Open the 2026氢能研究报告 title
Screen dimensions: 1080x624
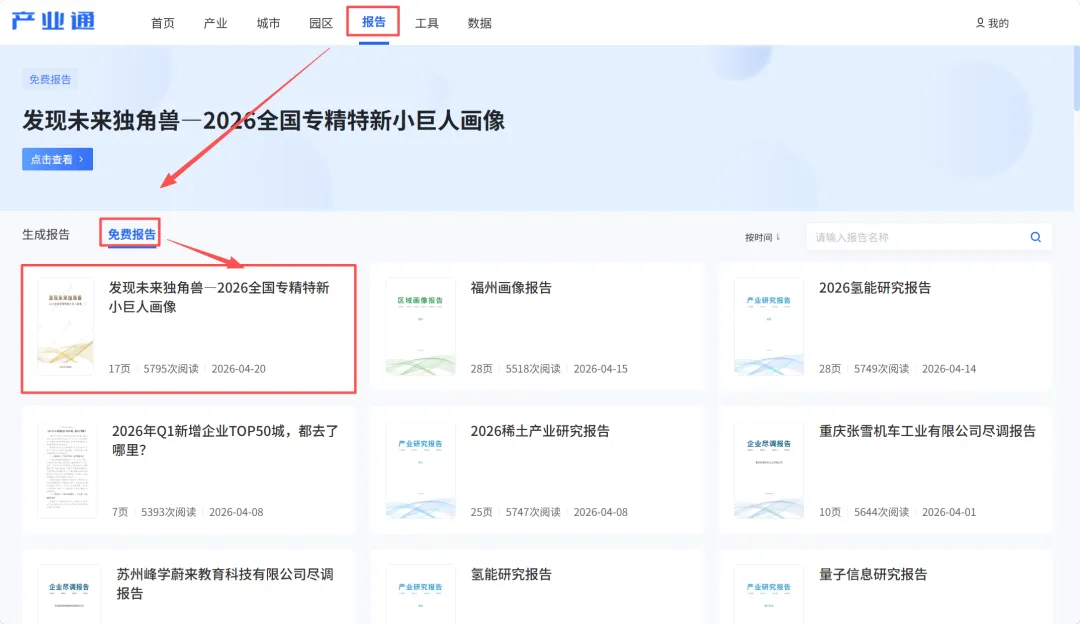coord(875,288)
